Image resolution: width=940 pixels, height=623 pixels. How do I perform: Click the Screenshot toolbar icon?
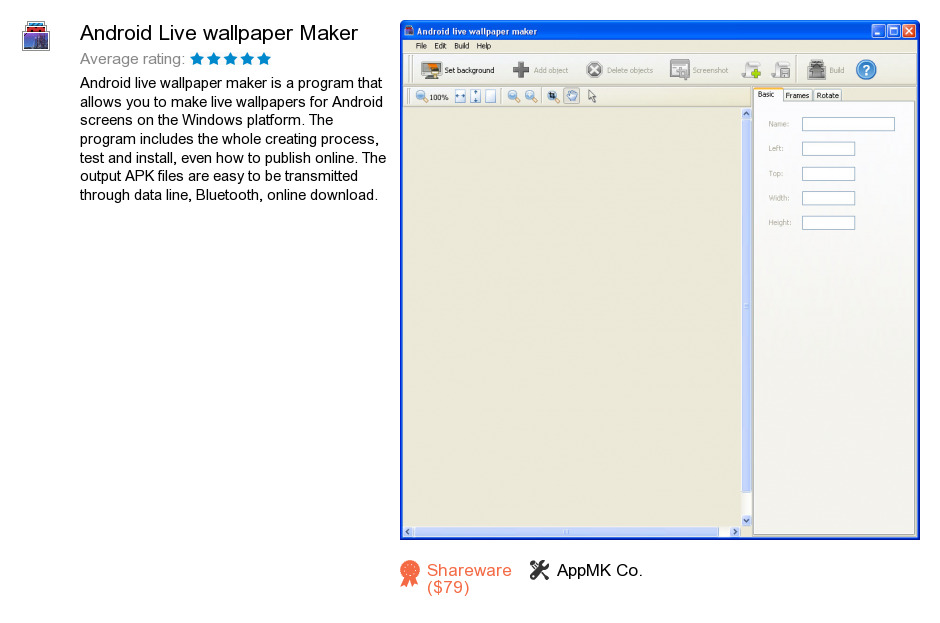pyautogui.click(x=680, y=70)
